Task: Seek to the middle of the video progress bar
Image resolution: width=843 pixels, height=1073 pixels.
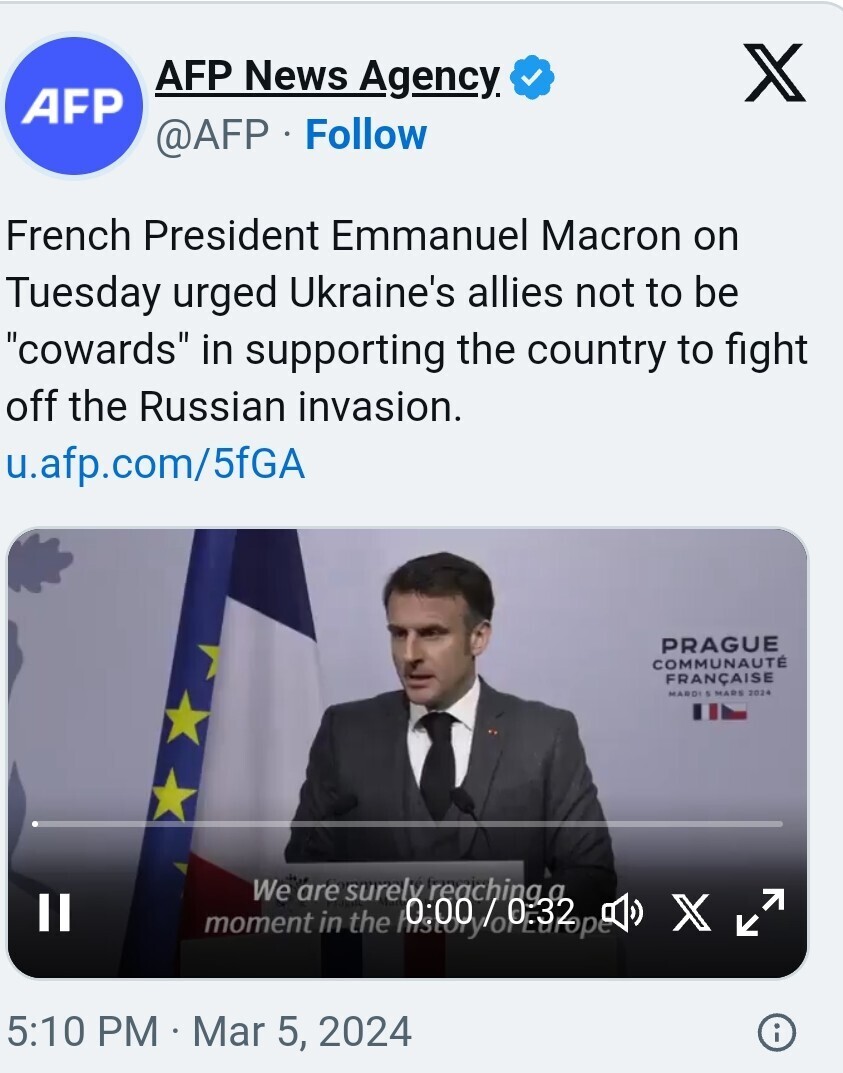Action: coord(408,824)
